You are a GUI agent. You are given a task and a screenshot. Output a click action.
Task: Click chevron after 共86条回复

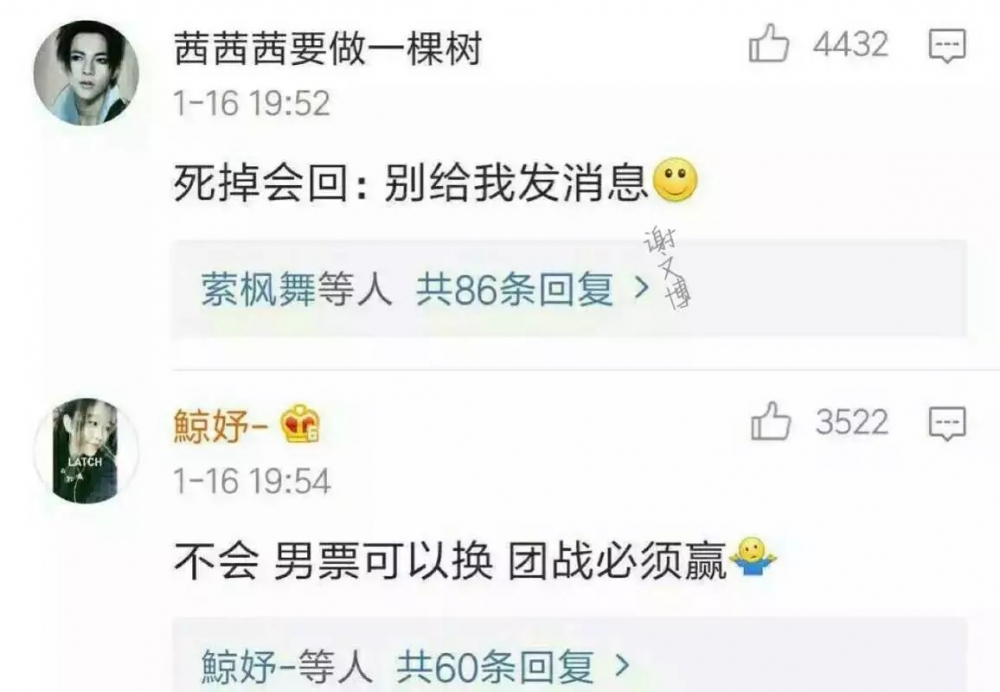[x=642, y=289]
